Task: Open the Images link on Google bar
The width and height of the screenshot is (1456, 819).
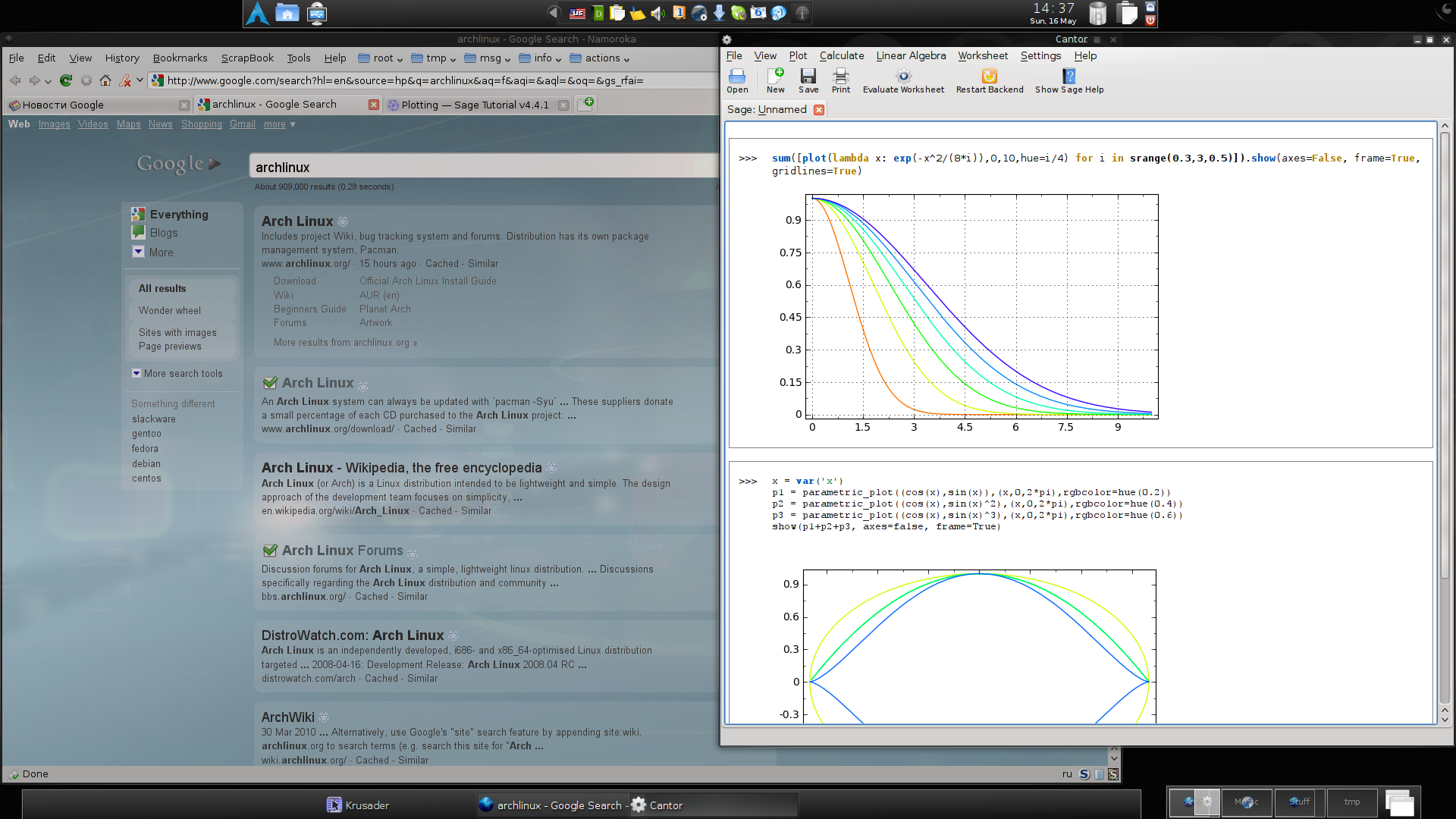Action: pyautogui.click(x=54, y=124)
